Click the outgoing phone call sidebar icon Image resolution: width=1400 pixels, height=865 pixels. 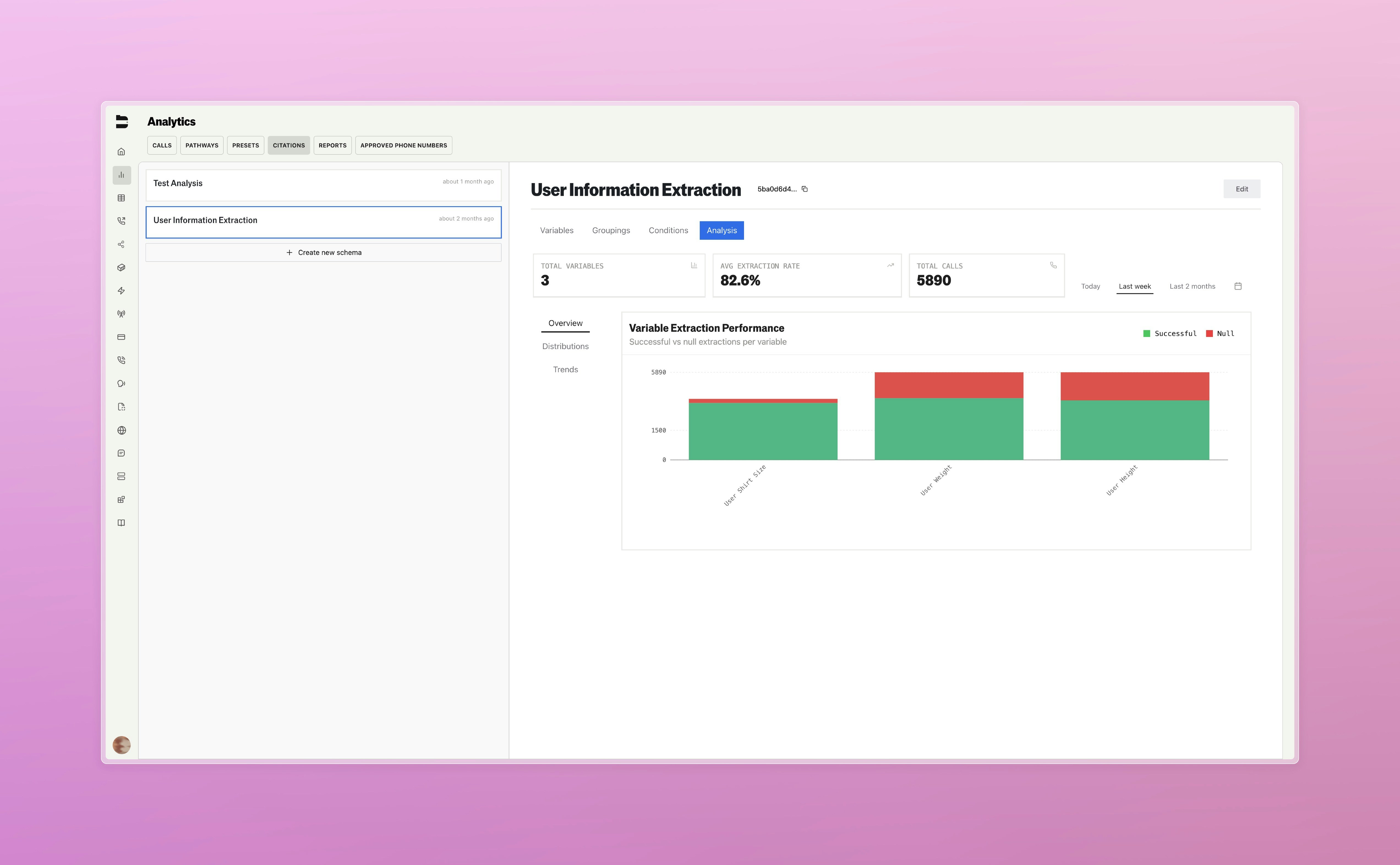coord(121,221)
